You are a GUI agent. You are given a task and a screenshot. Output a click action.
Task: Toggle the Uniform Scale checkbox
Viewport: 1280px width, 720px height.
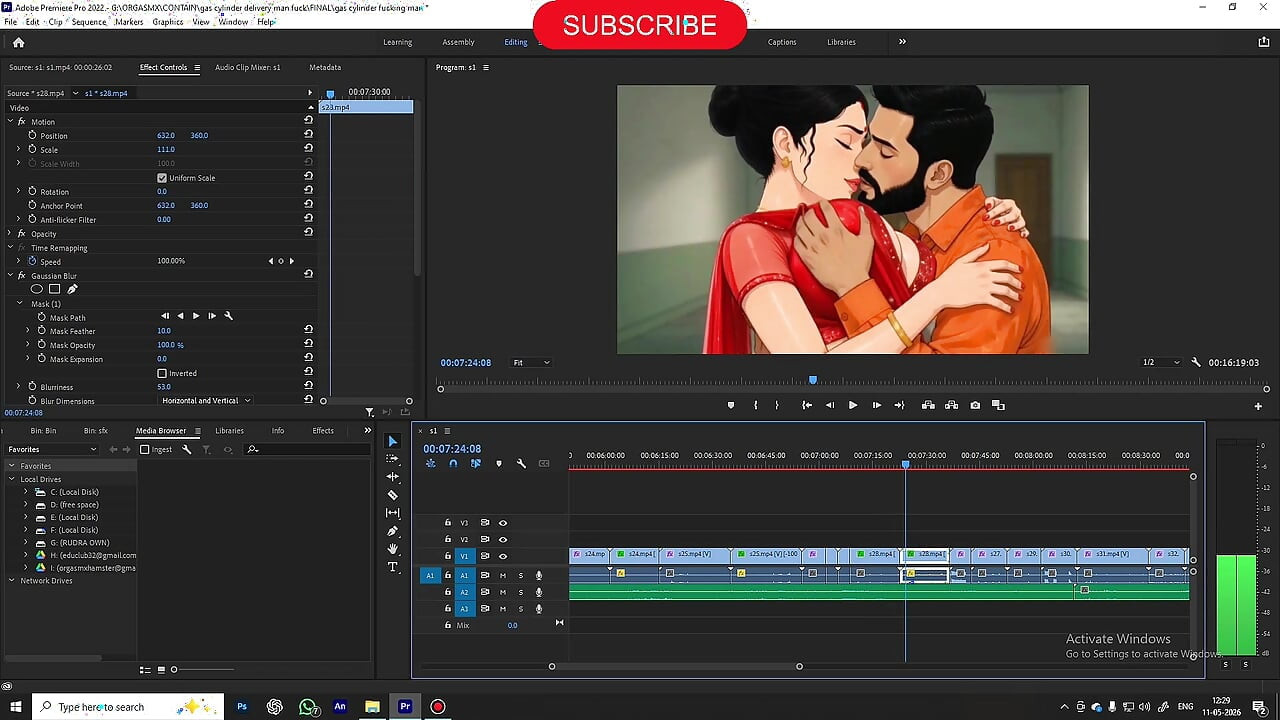(162, 178)
